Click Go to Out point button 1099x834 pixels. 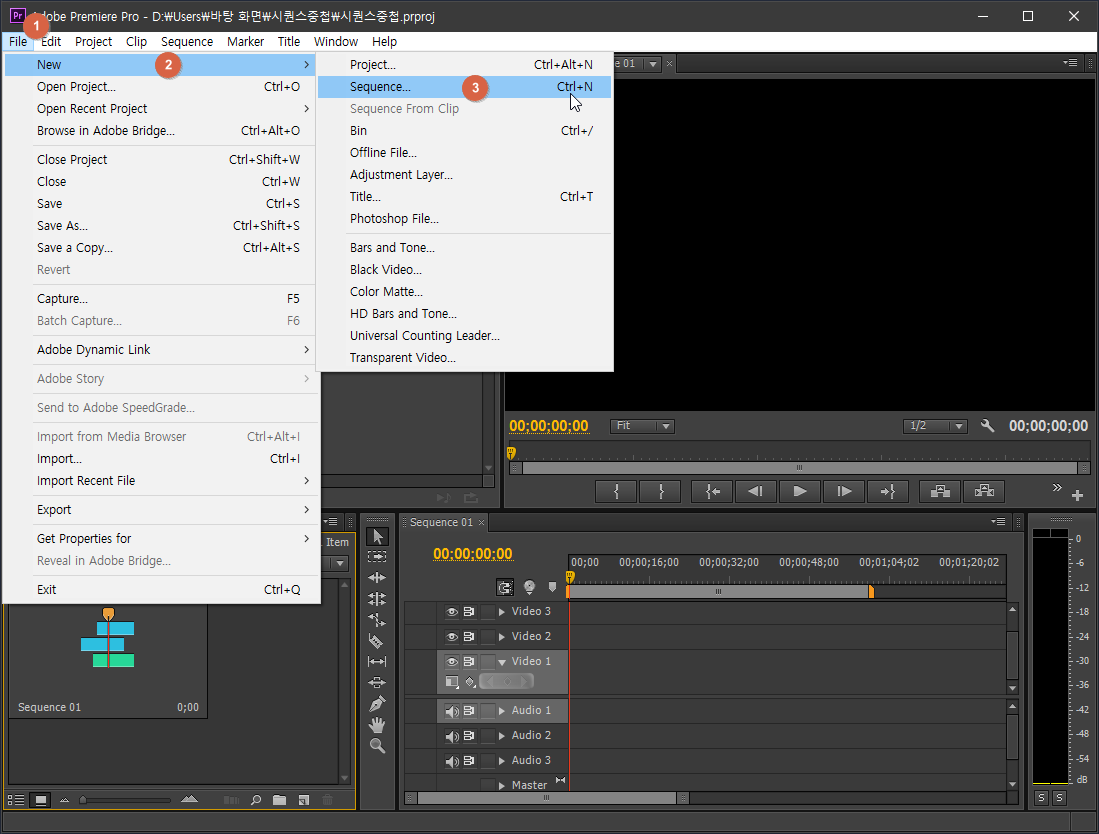pyautogui.click(x=888, y=491)
